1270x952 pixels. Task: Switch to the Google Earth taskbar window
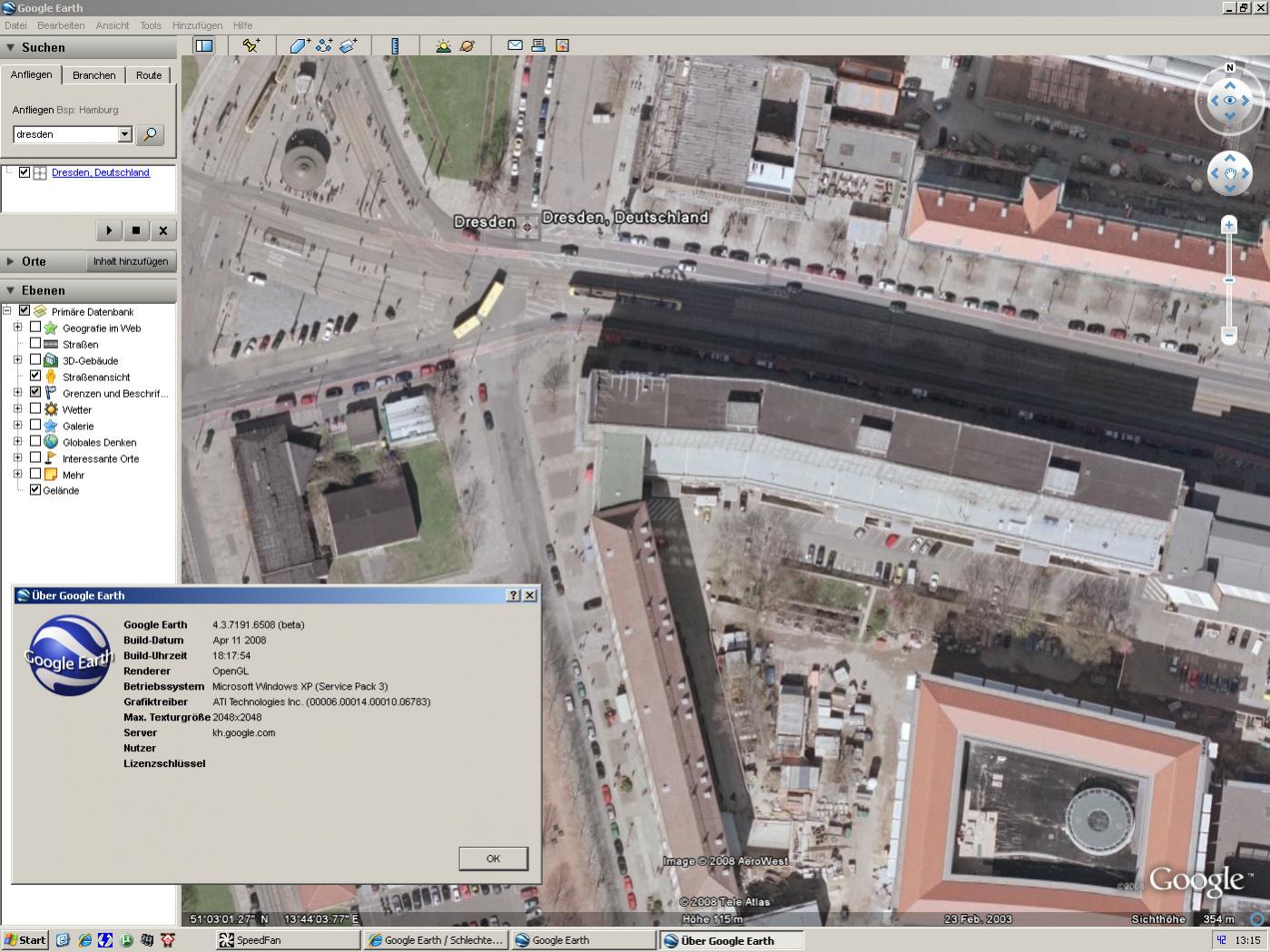(583, 940)
